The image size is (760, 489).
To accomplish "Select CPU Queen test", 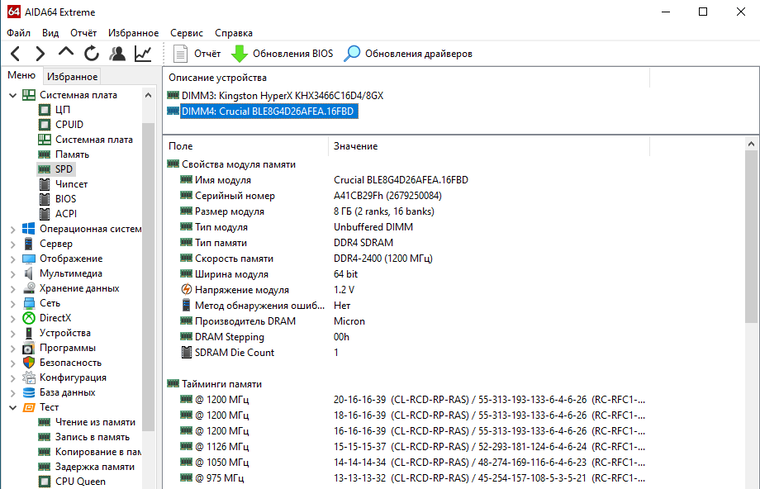I will (80, 482).
